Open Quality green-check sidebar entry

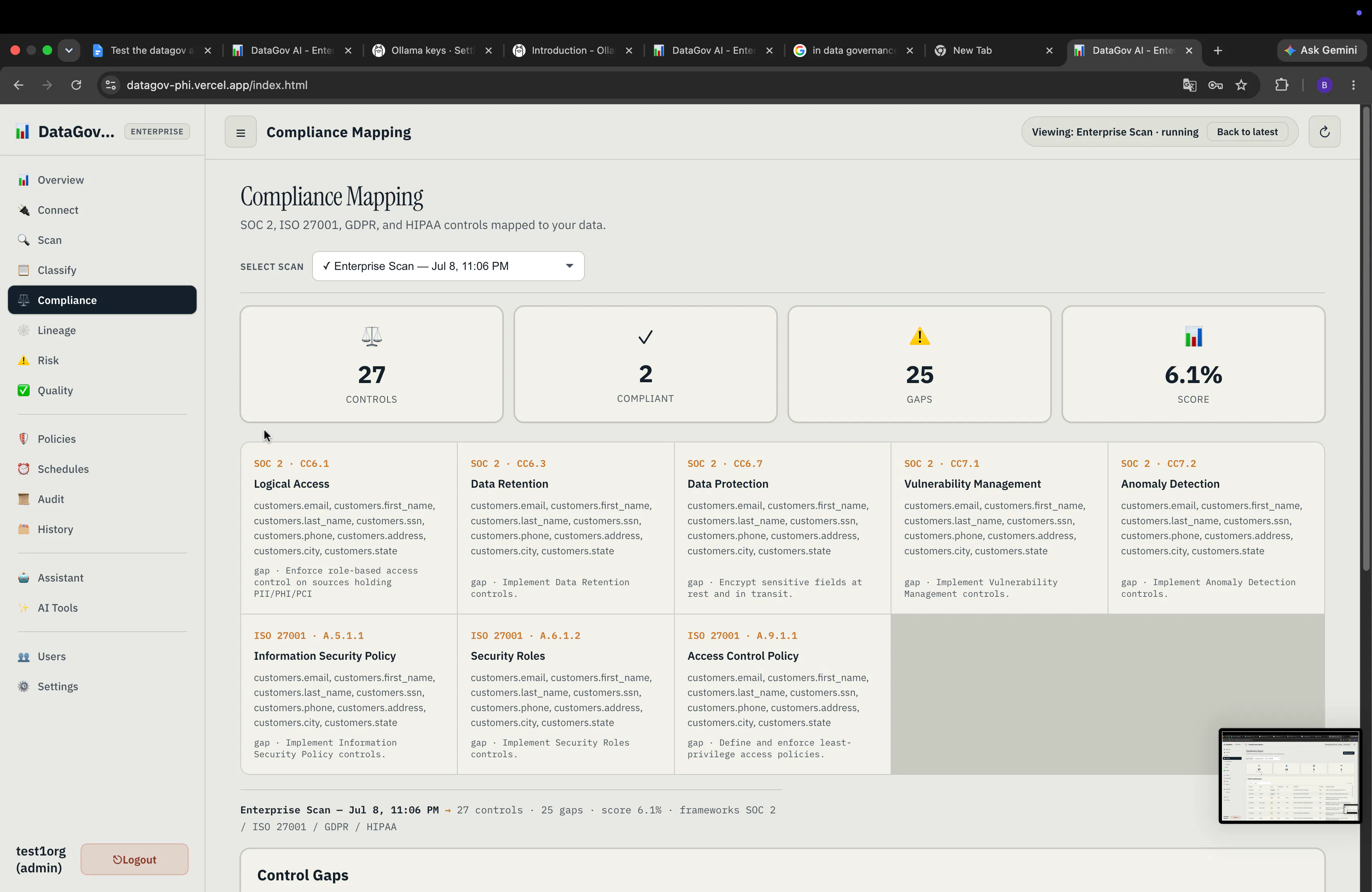pos(102,390)
